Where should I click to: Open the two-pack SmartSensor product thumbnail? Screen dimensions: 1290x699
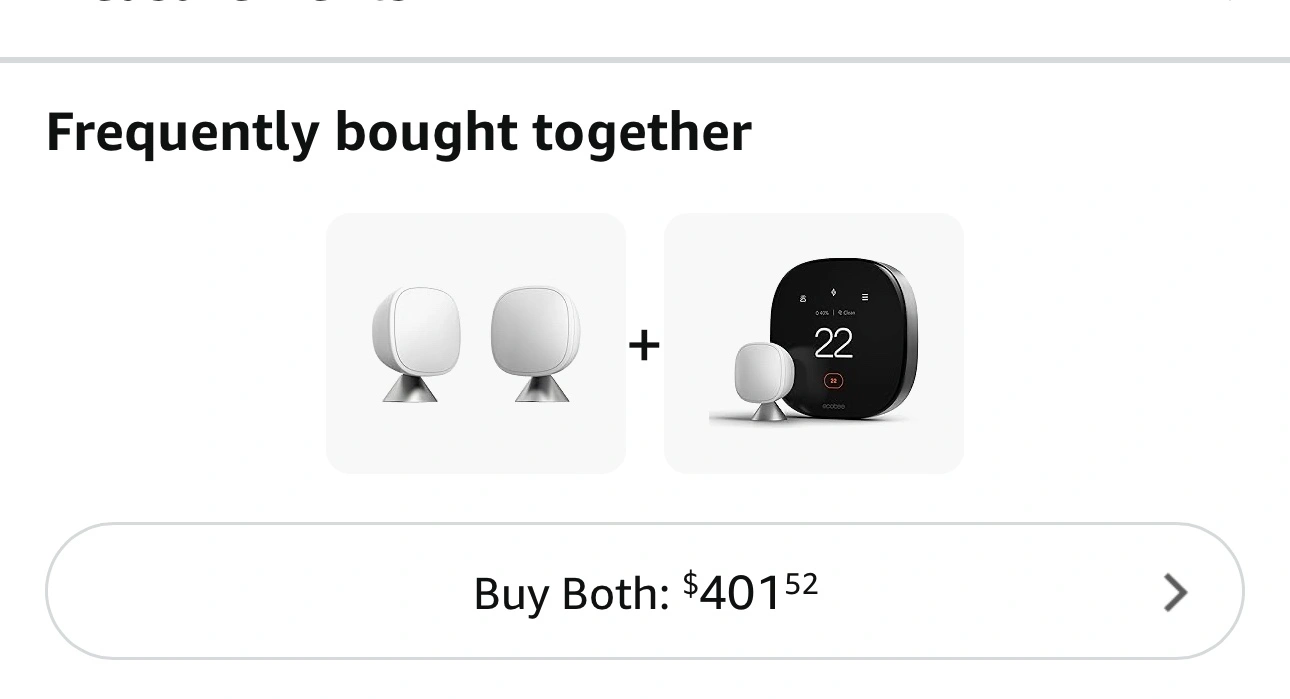pyautogui.click(x=476, y=343)
